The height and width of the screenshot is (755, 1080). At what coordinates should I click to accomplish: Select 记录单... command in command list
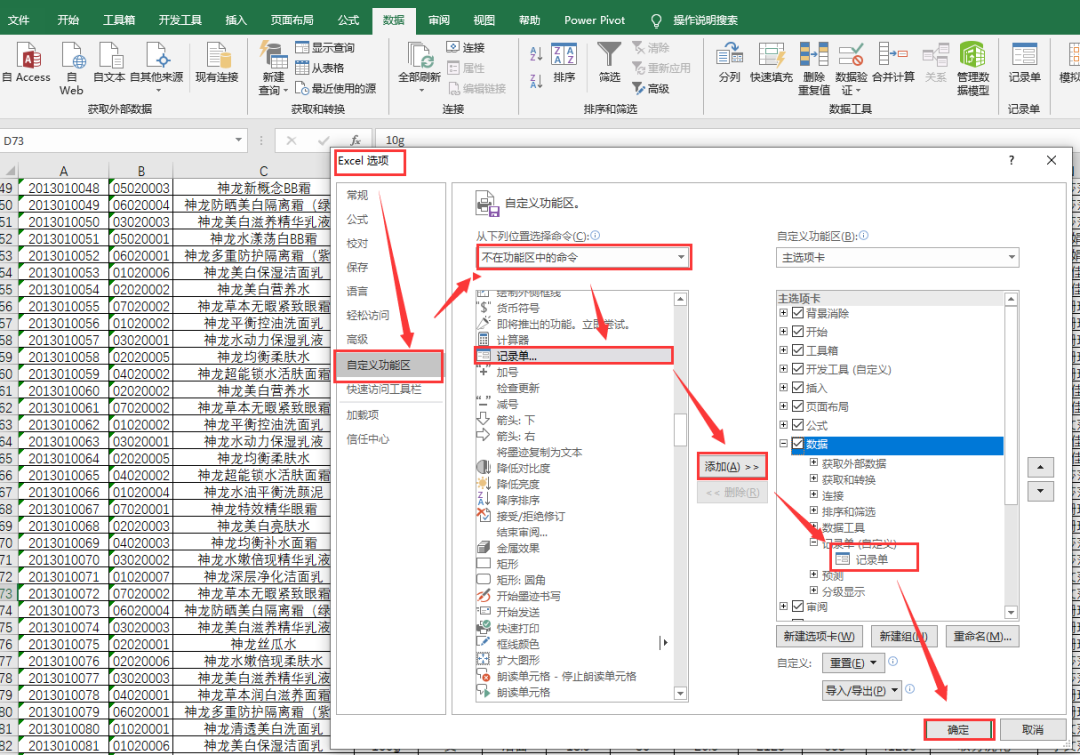point(574,355)
